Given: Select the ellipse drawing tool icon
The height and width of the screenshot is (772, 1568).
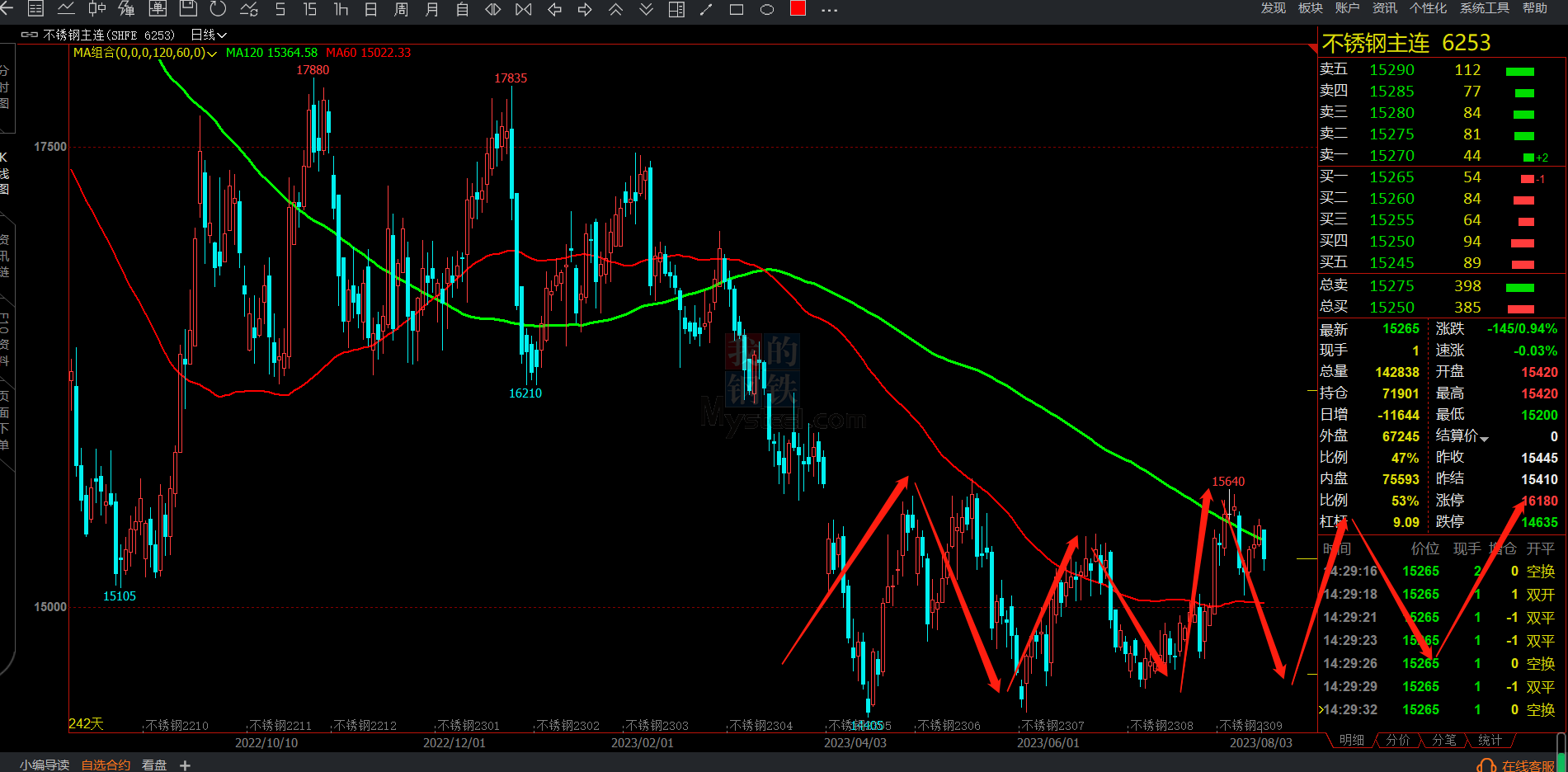Looking at the screenshot, I should 767,9.
